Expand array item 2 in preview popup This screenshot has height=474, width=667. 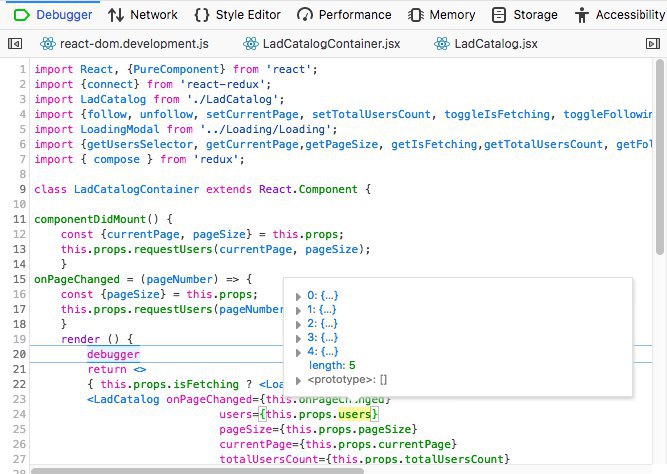click(299, 324)
